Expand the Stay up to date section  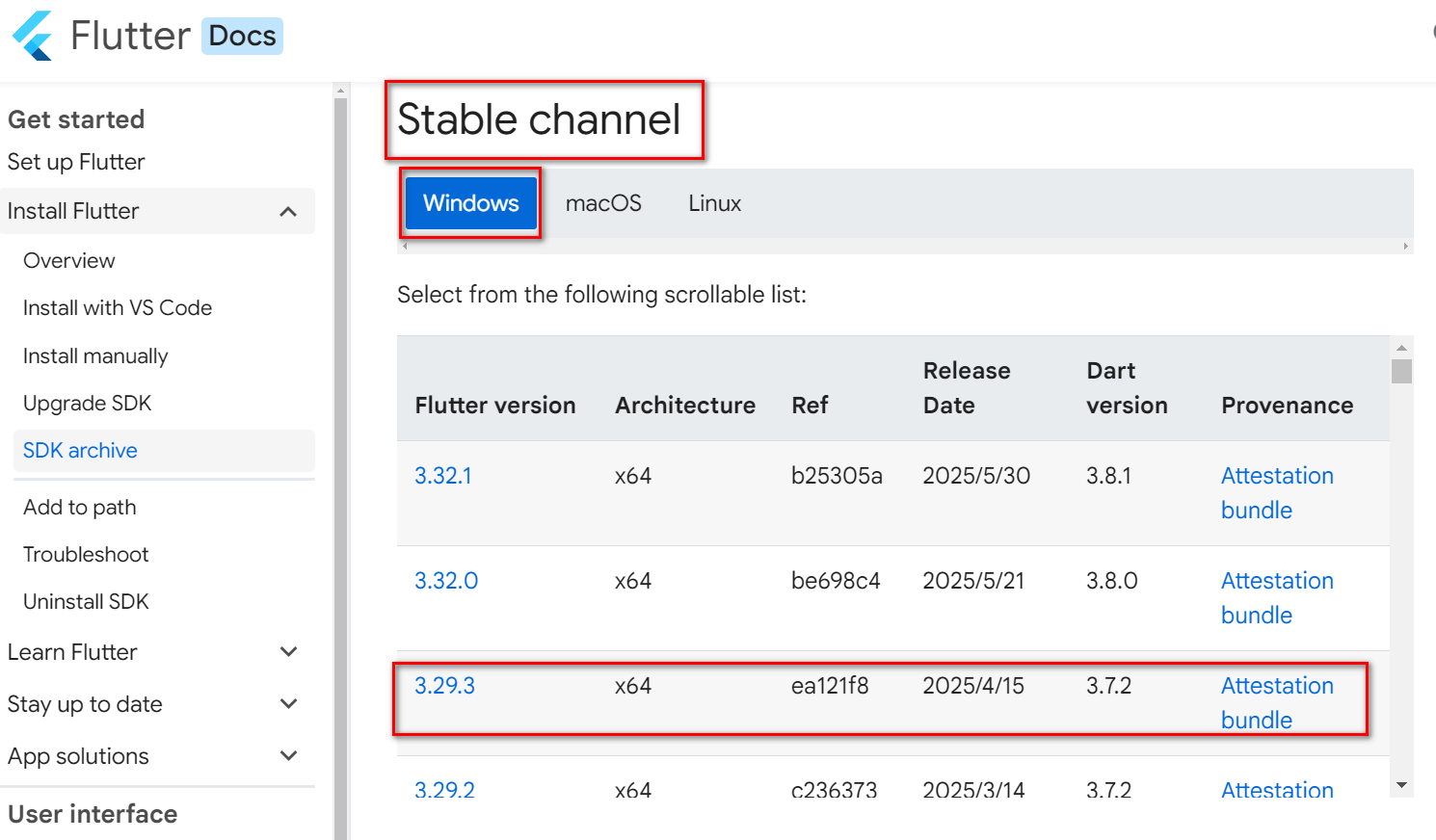tap(287, 704)
